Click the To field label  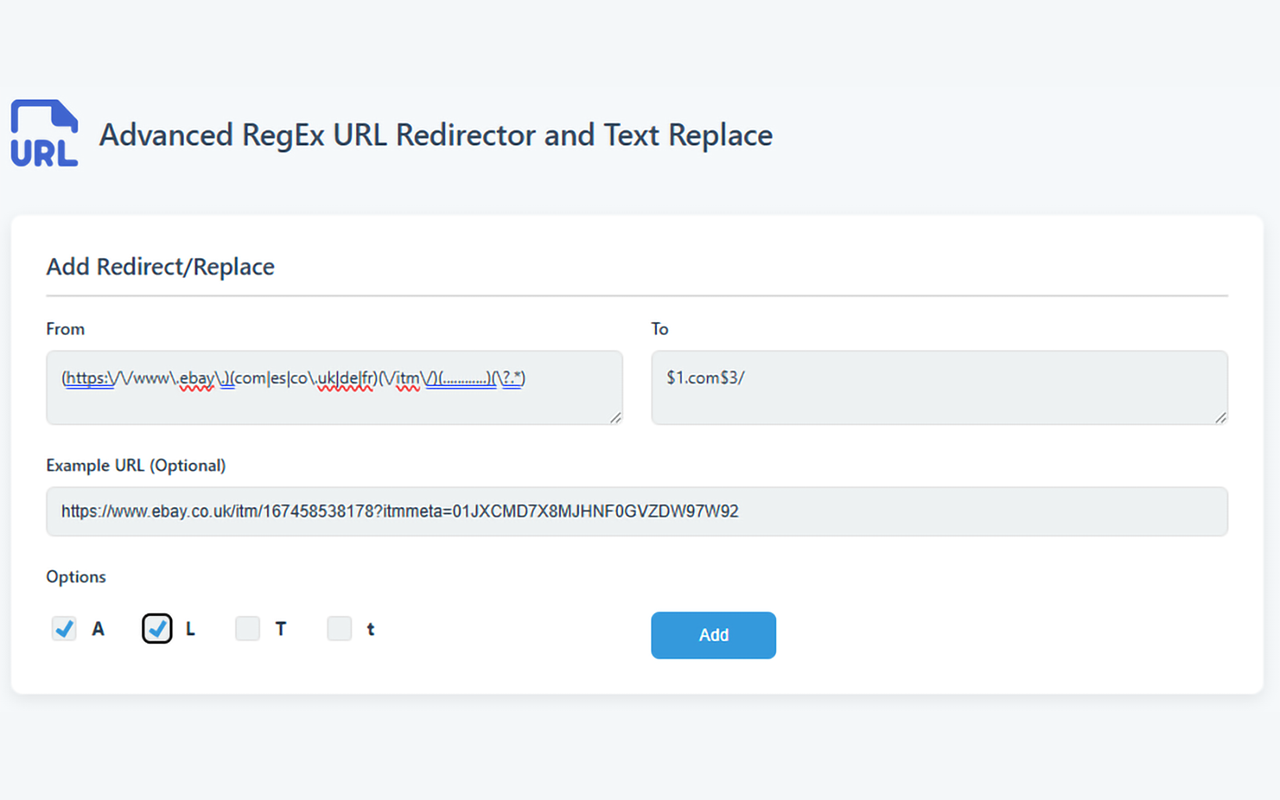point(660,329)
